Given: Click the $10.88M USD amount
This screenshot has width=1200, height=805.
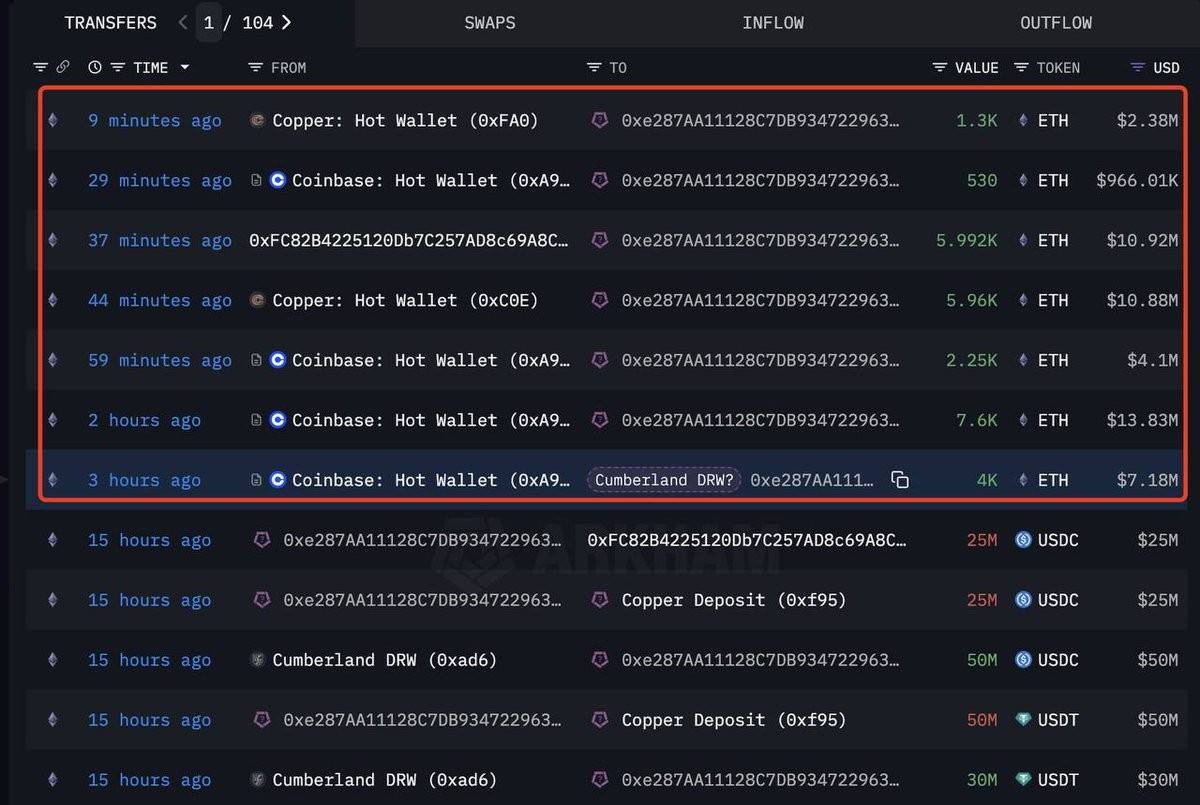Looking at the screenshot, I should coord(1142,300).
